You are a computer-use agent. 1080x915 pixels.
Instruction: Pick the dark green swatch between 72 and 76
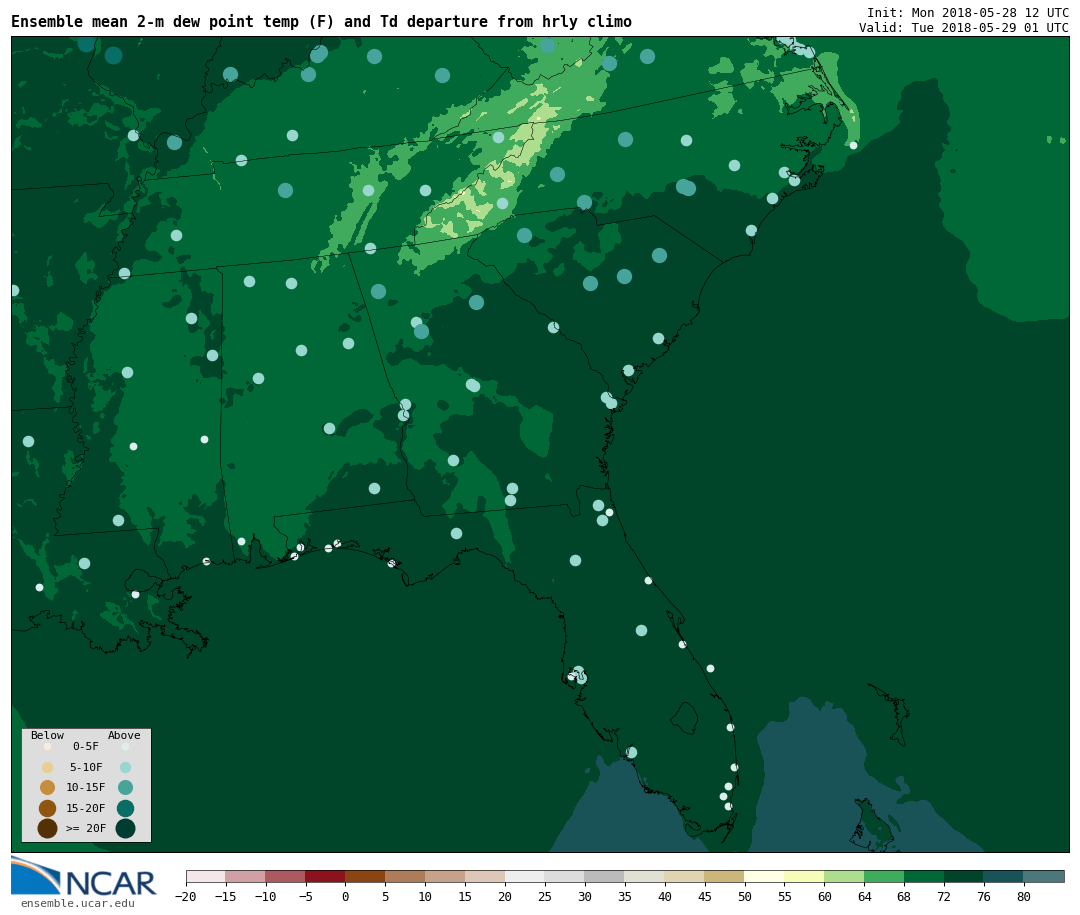coord(964,876)
